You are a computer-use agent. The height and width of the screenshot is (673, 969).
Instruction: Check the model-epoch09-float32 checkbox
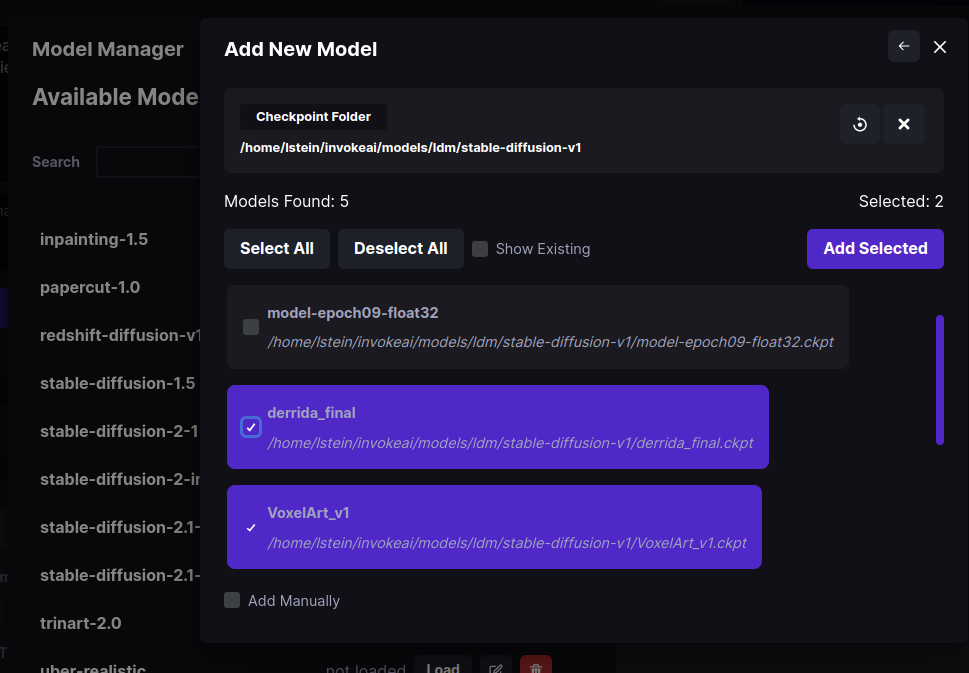point(251,327)
